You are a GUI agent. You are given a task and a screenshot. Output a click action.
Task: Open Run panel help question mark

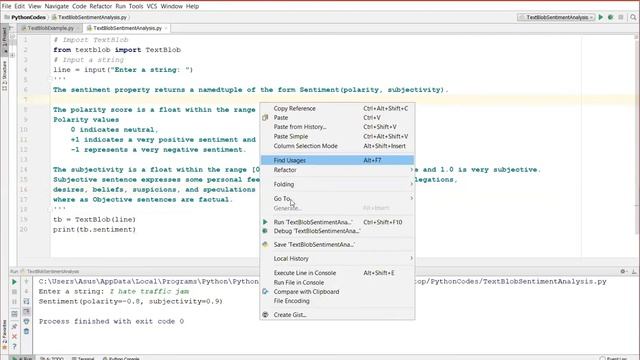pyautogui.click(x=14, y=347)
